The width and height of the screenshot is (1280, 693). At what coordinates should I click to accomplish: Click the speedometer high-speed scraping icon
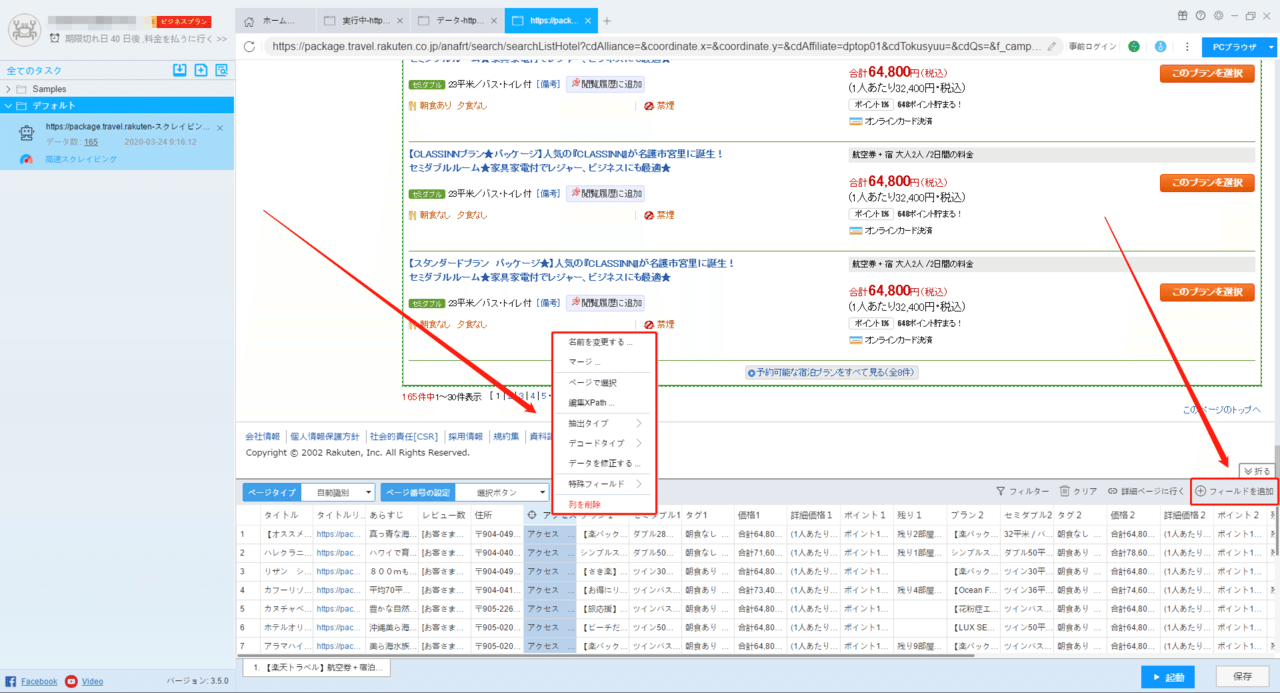point(27,159)
